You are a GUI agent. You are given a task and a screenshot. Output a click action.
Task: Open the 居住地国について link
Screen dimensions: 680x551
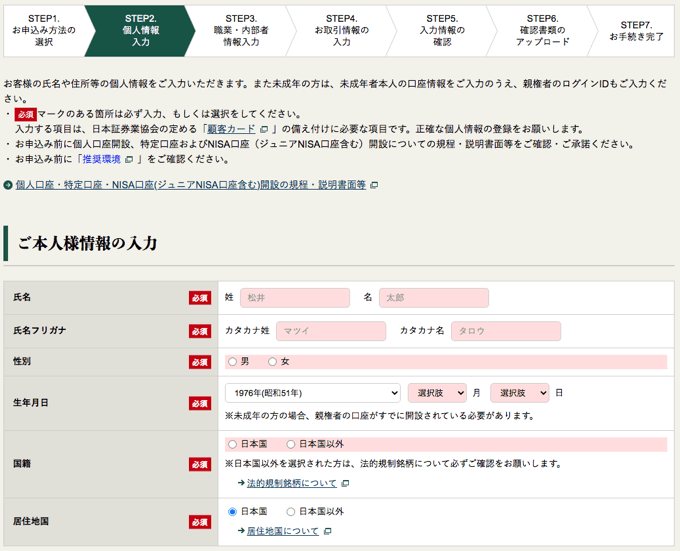[x=283, y=531]
